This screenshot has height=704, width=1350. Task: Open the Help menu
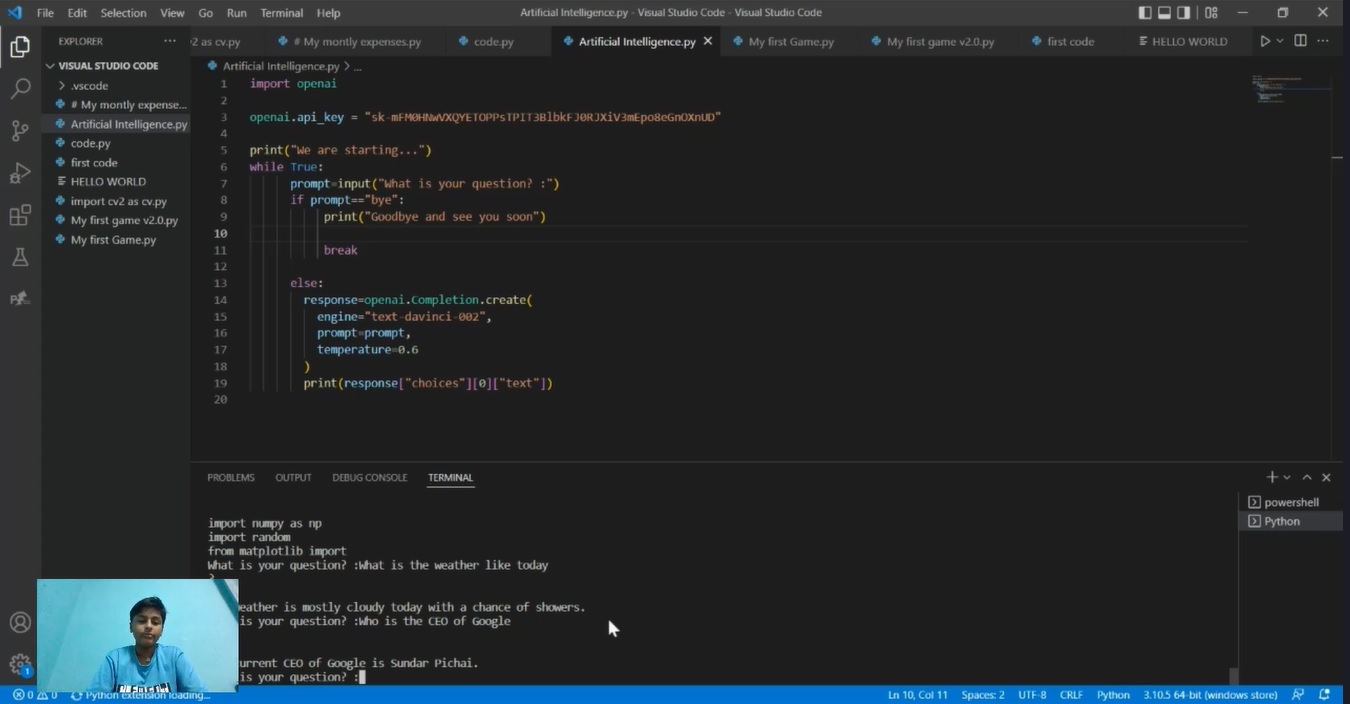[328, 13]
